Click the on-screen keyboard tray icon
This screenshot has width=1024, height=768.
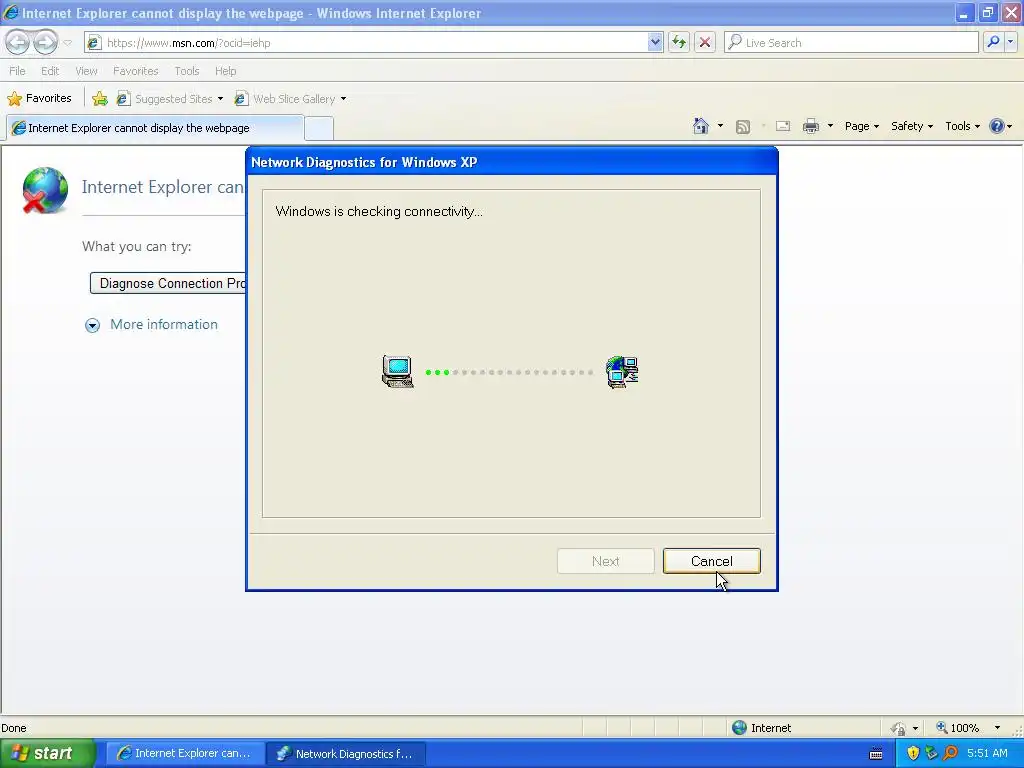pos(876,754)
